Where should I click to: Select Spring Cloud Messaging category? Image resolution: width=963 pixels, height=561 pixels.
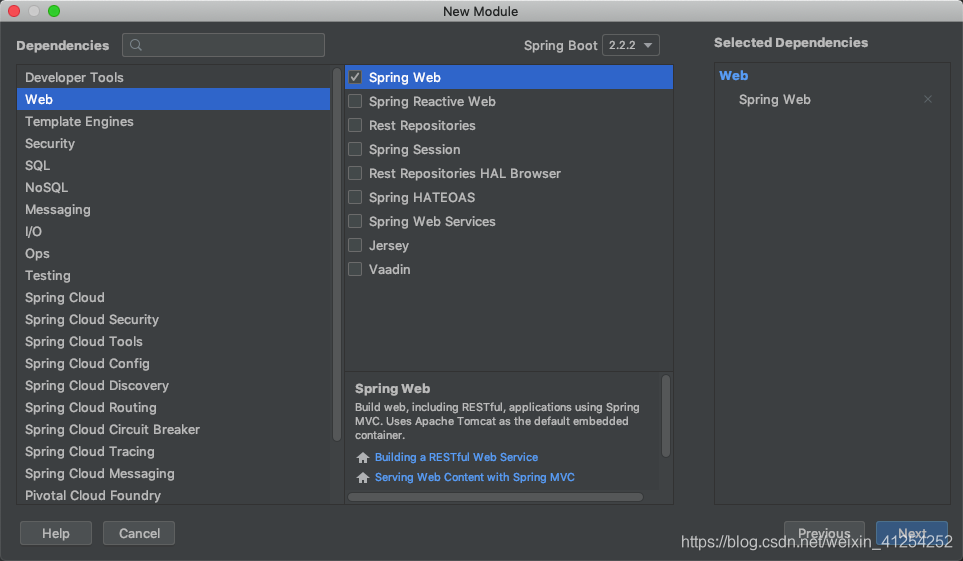174,474
